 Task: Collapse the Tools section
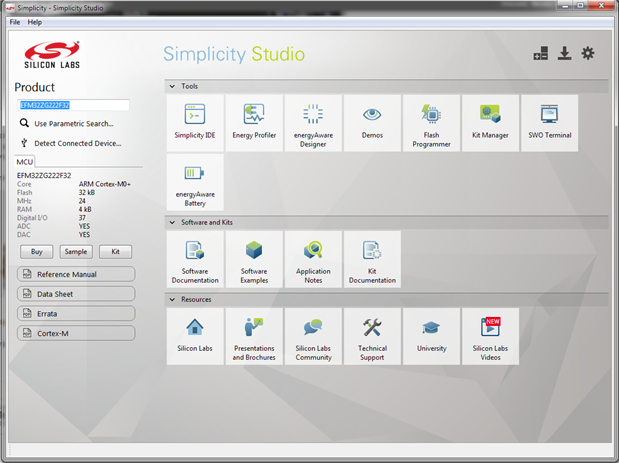tap(172, 86)
